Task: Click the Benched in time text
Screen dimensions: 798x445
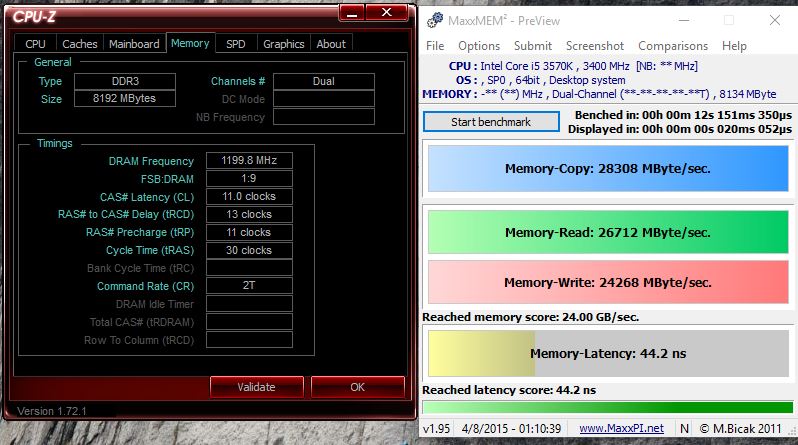Action: (683, 115)
